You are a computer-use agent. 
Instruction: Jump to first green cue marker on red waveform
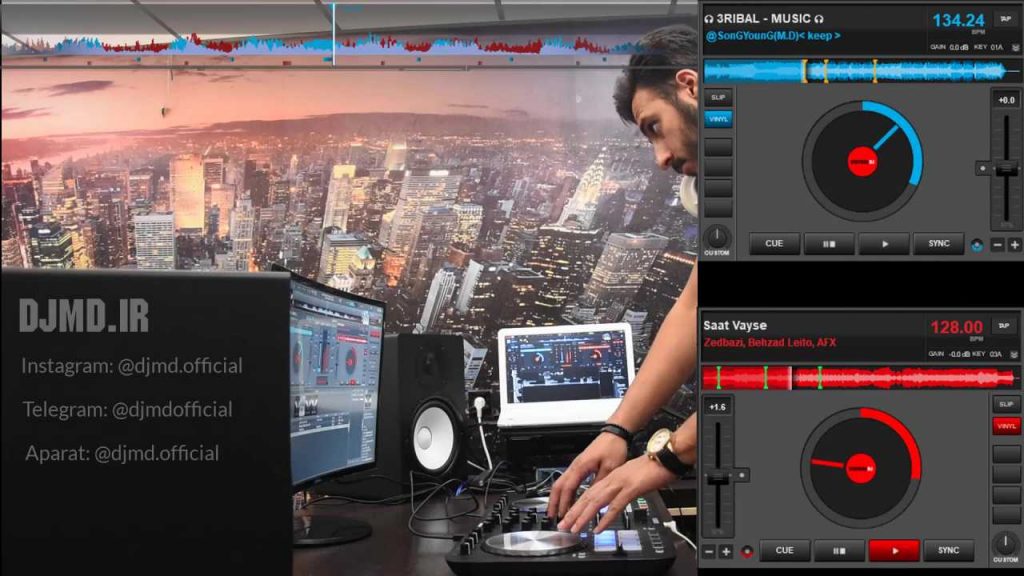point(718,377)
